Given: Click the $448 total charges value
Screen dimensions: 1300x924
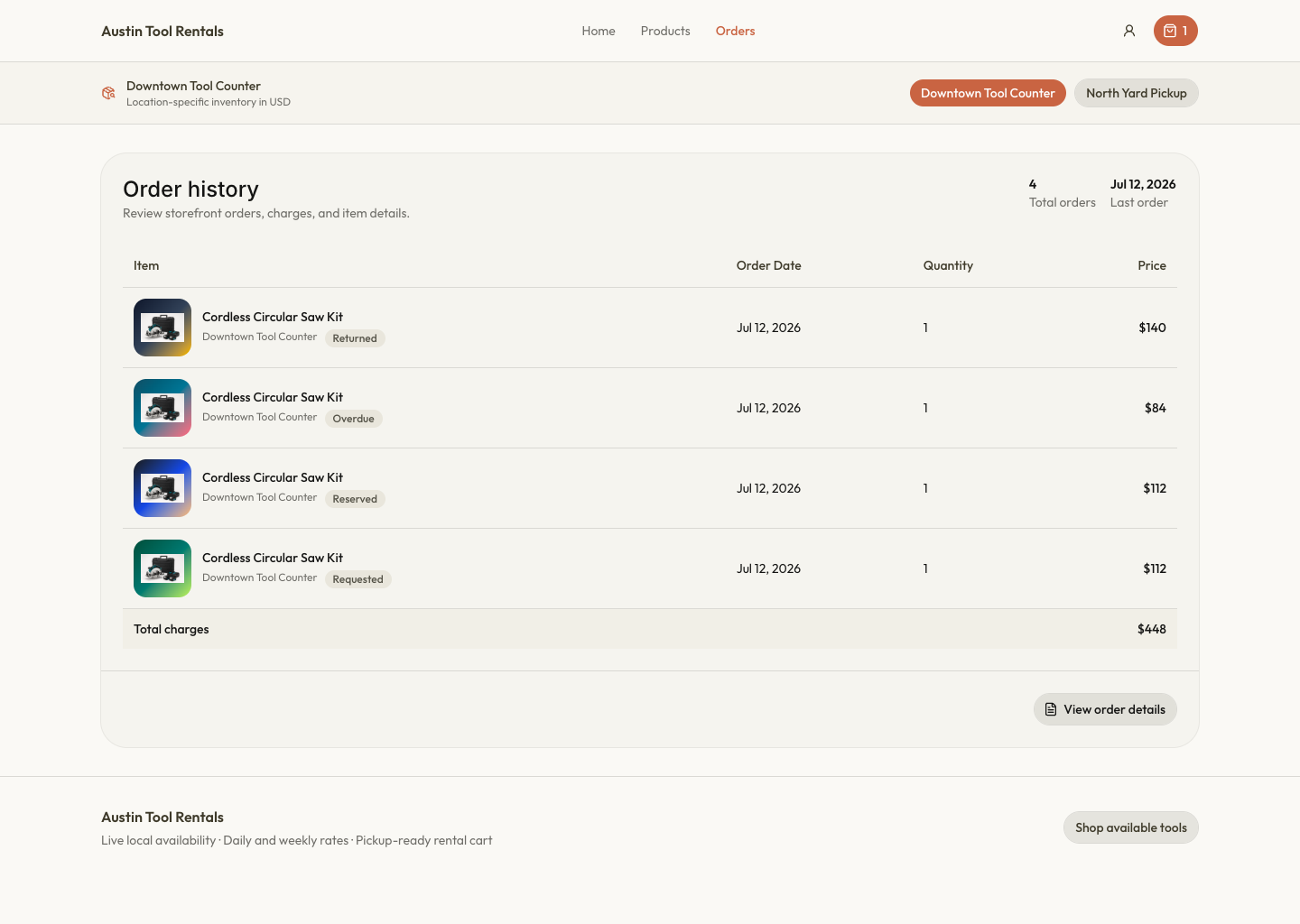Looking at the screenshot, I should click(1152, 629).
